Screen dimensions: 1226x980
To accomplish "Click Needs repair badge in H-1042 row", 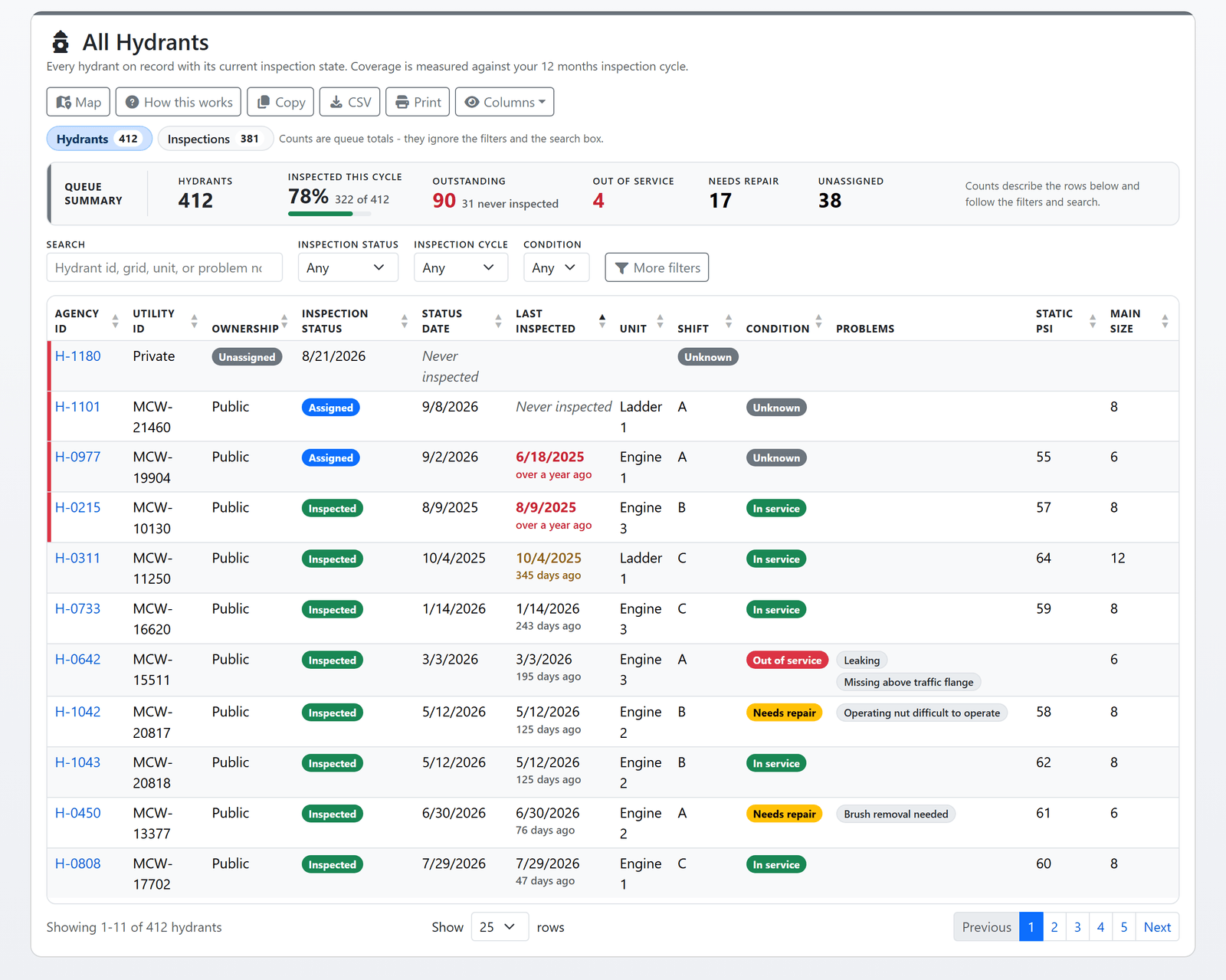I will pos(784,713).
